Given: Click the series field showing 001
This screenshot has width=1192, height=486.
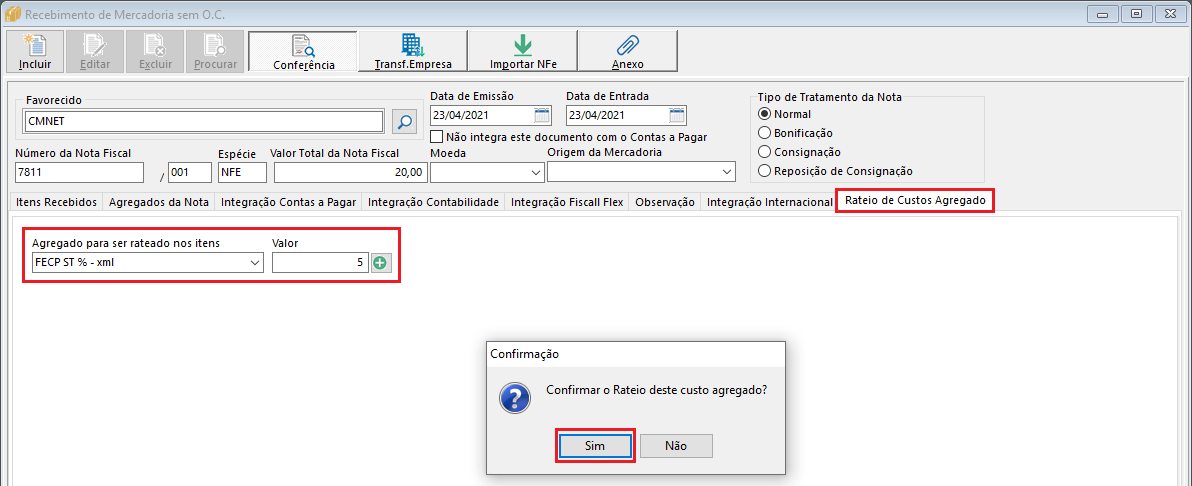Looking at the screenshot, I should 190,173.
